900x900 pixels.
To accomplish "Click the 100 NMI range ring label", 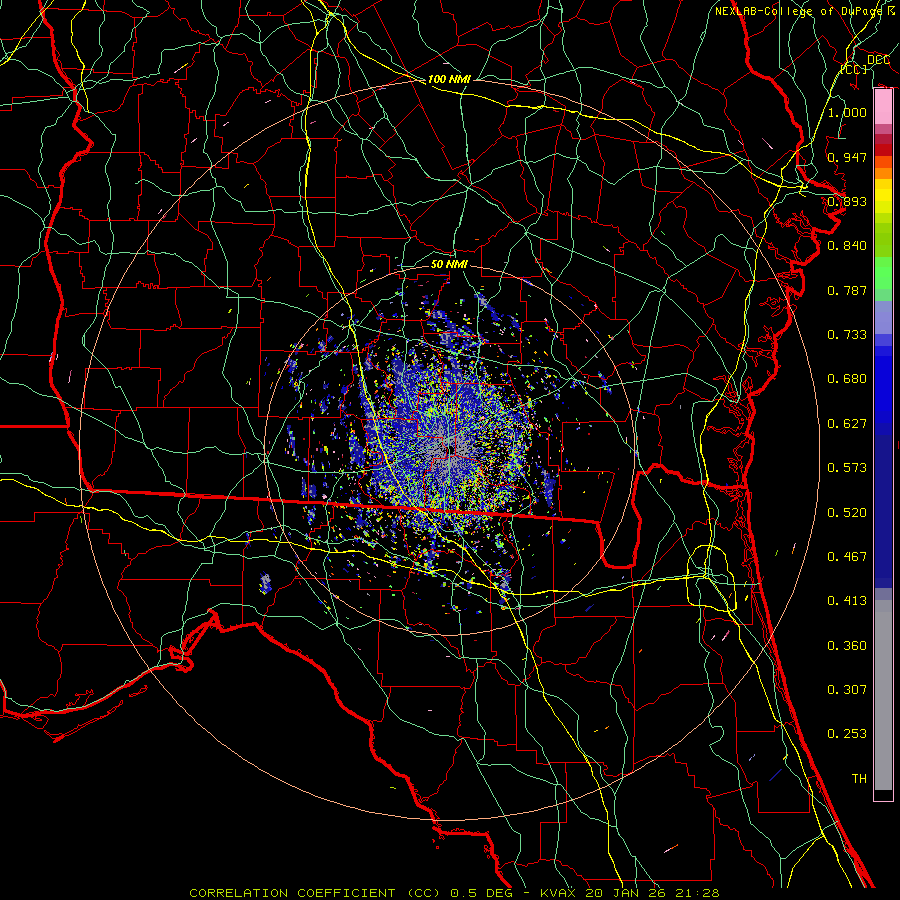I will (x=449, y=79).
